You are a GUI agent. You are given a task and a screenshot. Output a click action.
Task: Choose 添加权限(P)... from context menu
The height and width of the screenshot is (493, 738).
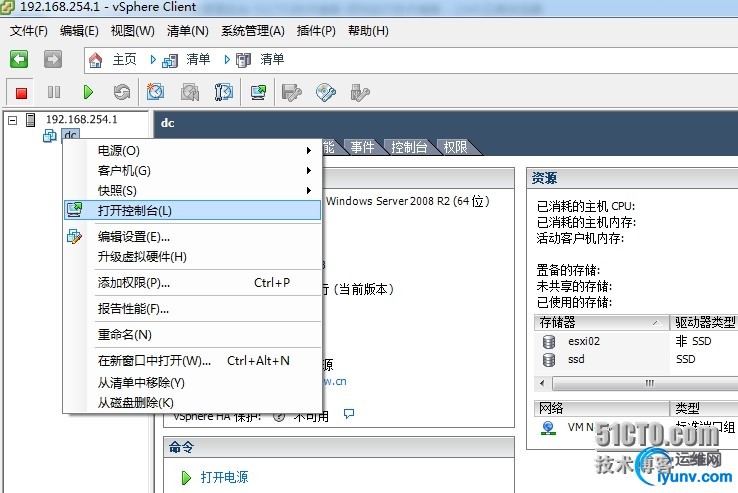[193, 283]
